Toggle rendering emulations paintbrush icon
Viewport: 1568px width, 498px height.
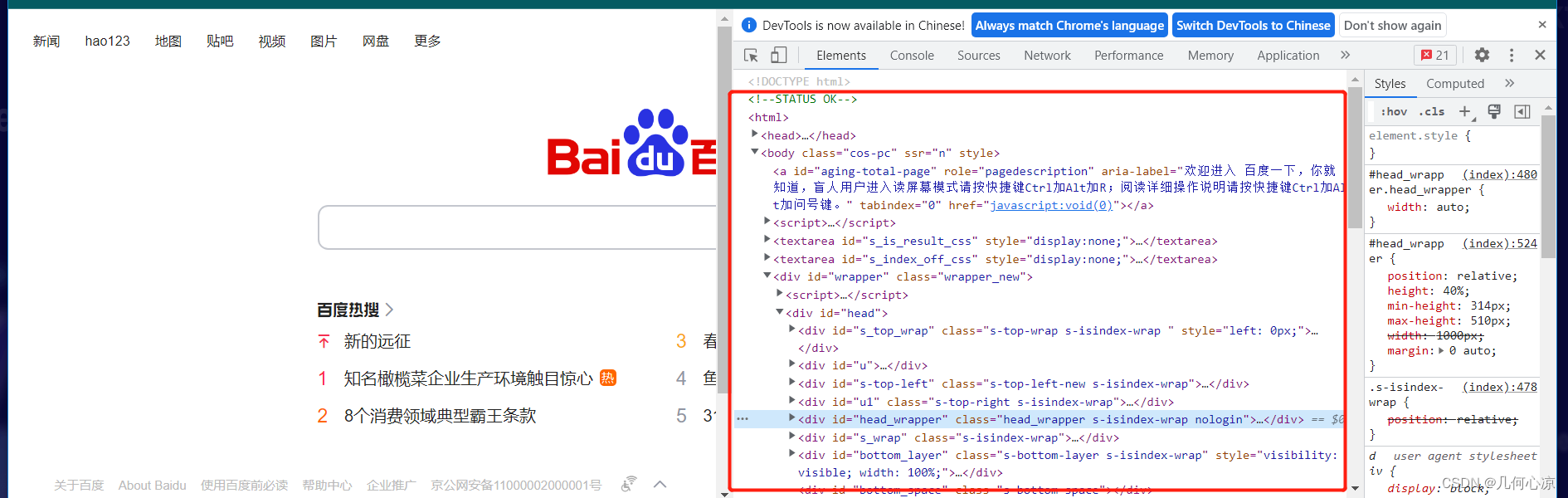pyautogui.click(x=1494, y=111)
